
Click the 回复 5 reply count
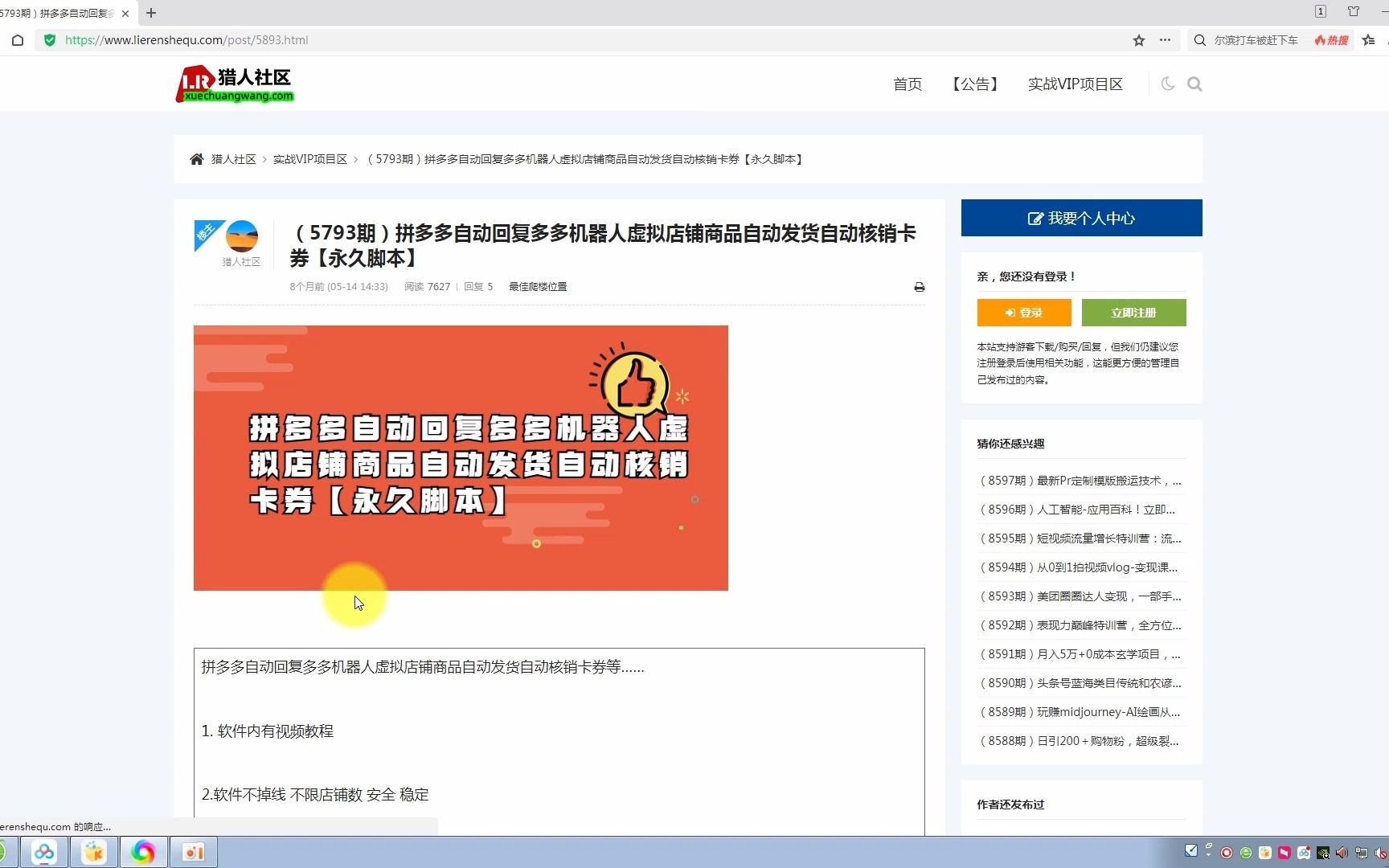click(x=478, y=287)
